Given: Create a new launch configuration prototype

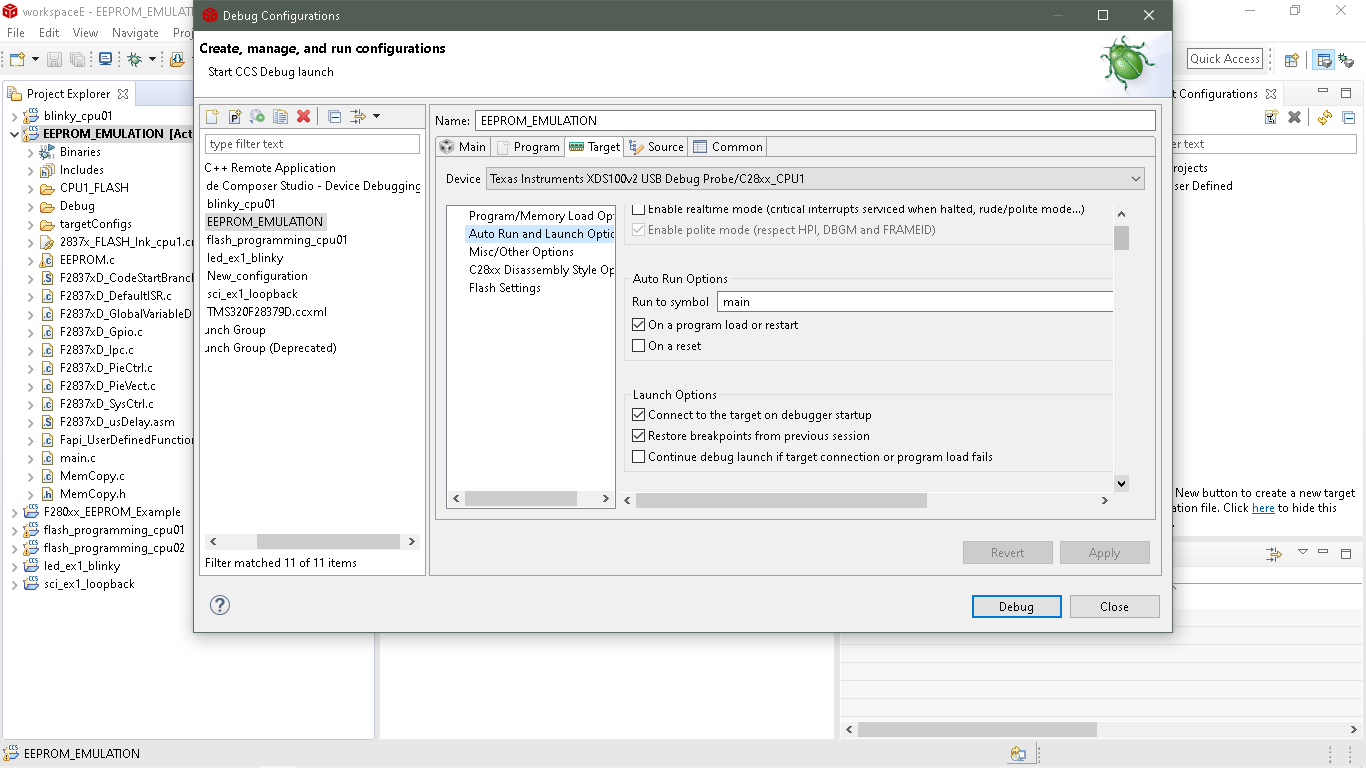Looking at the screenshot, I should point(234,116).
